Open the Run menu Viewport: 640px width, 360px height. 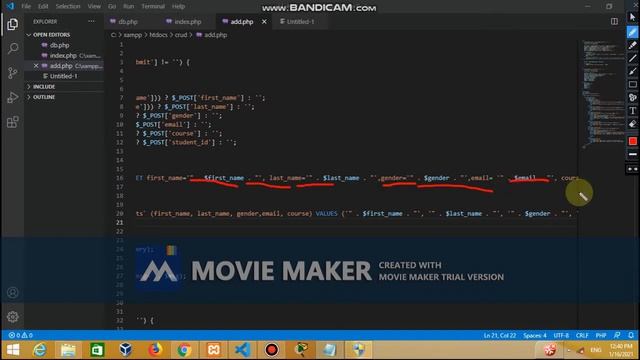(x=129, y=6)
